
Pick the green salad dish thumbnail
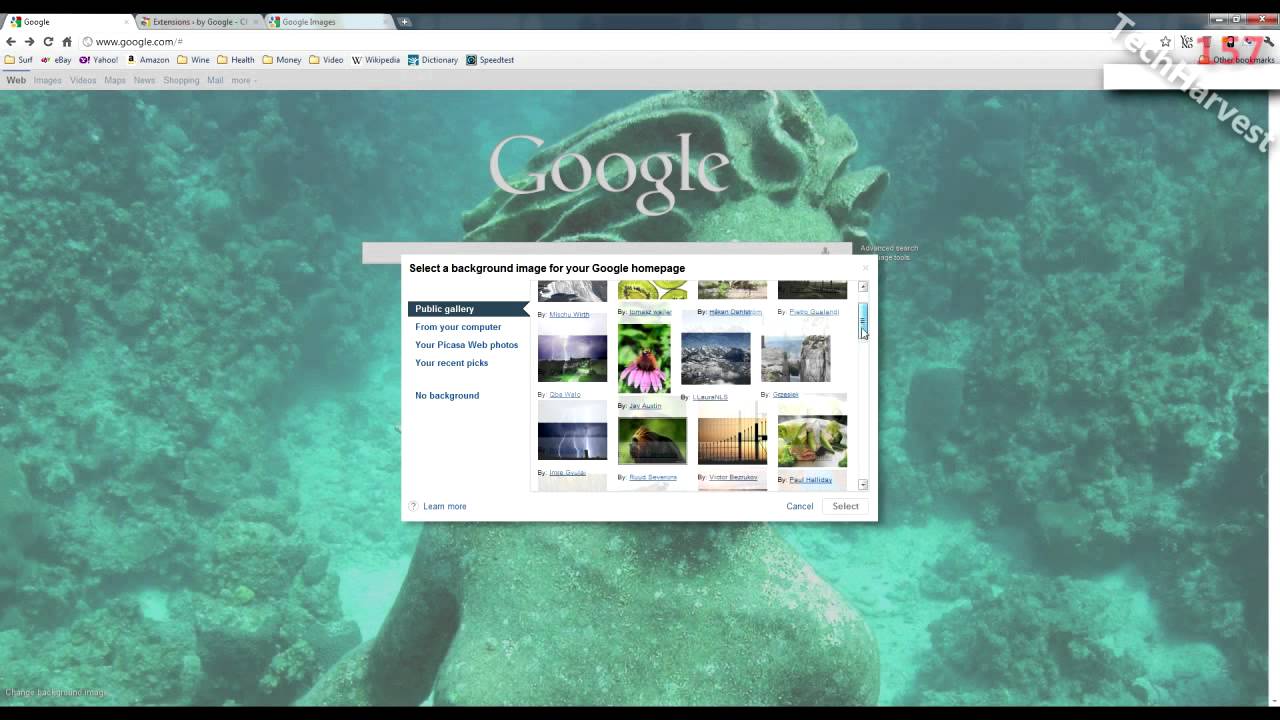click(x=812, y=441)
